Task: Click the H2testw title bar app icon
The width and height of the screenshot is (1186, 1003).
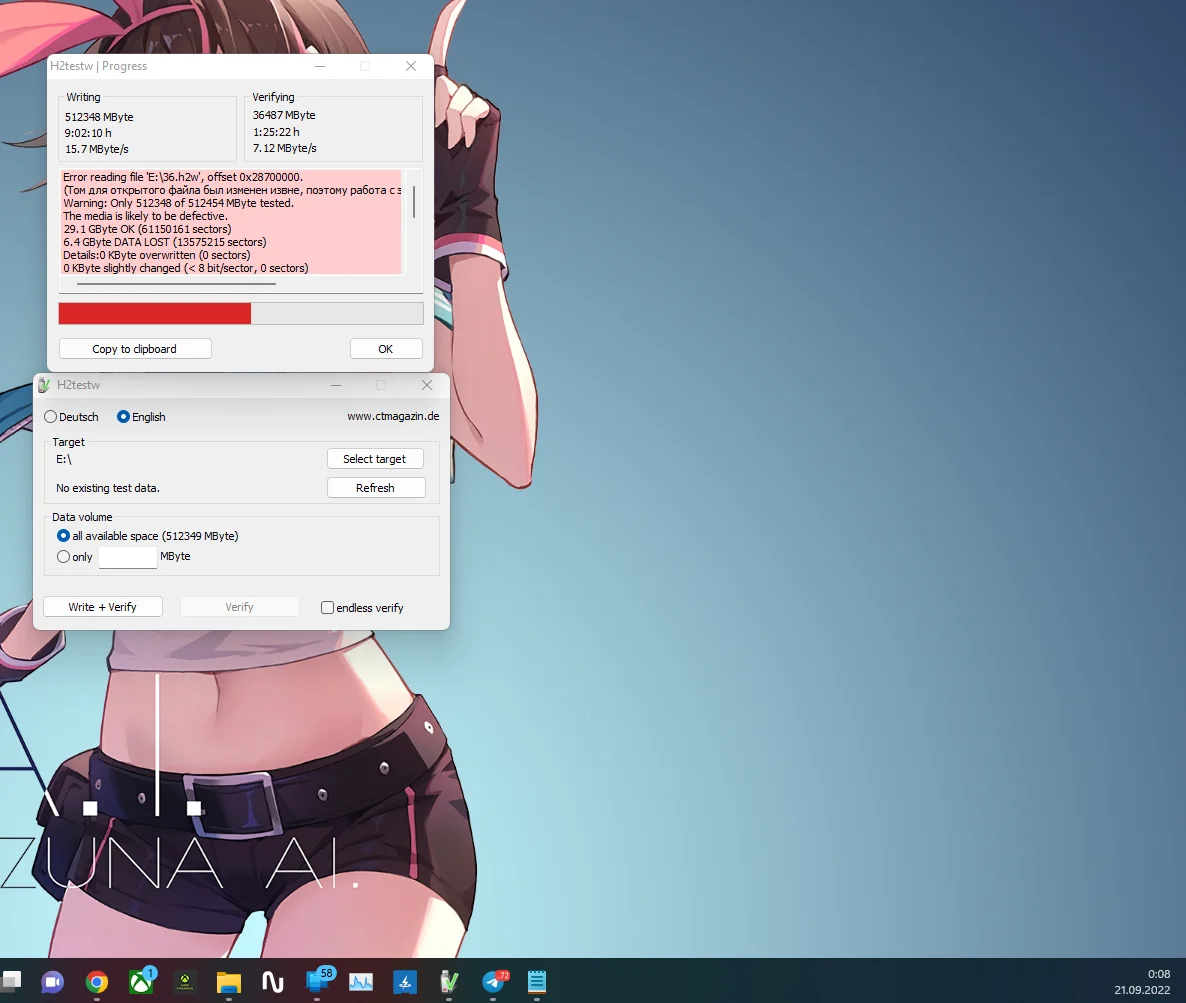Action: tap(45, 385)
